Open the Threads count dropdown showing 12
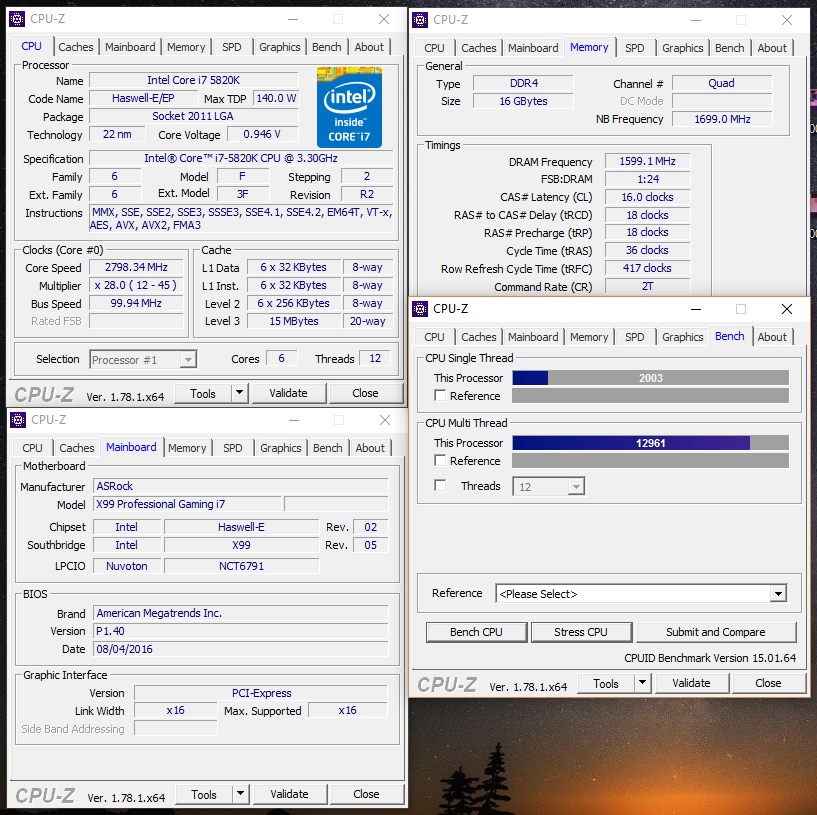Screen dimensions: 817x815 pyautogui.click(x=549, y=486)
